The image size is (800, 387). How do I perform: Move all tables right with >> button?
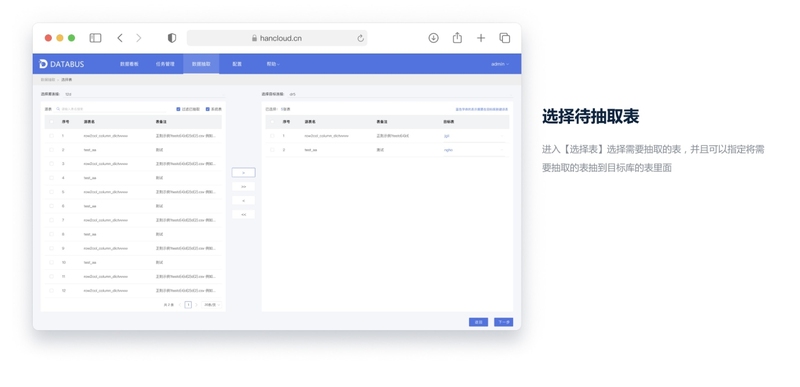[243, 187]
